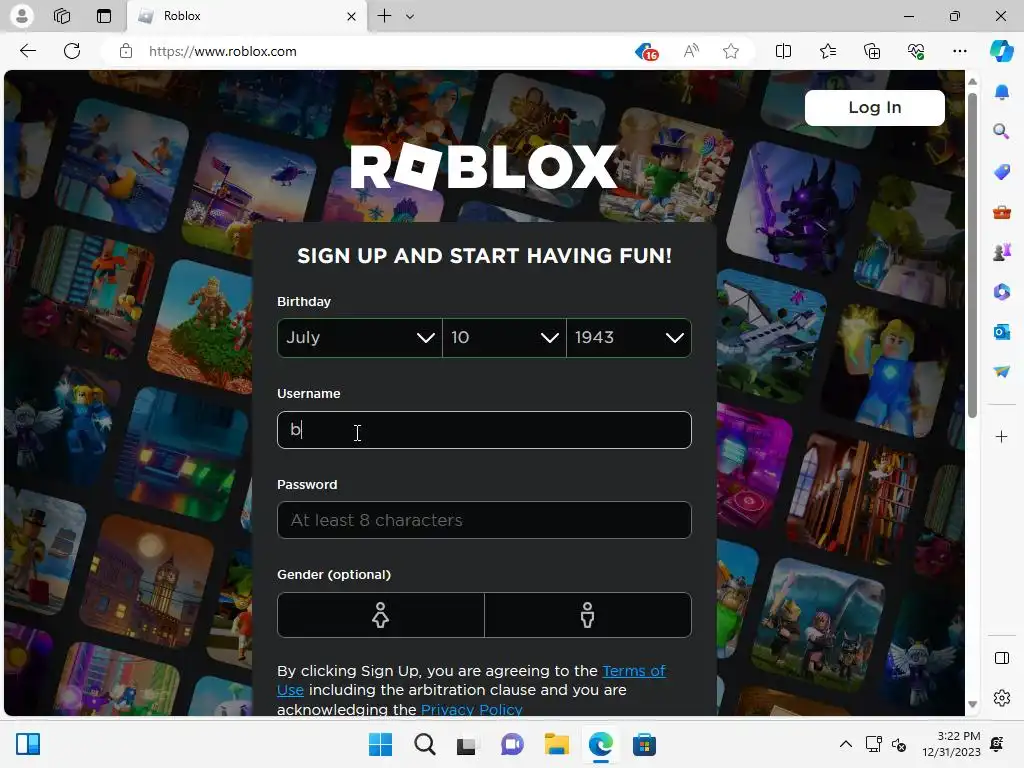The height and width of the screenshot is (768, 1024).
Task: Open the birthday month dropdown showing July
Action: point(360,338)
